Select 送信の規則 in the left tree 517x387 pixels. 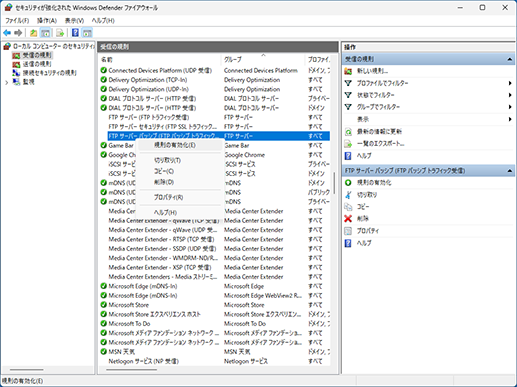(x=37, y=64)
